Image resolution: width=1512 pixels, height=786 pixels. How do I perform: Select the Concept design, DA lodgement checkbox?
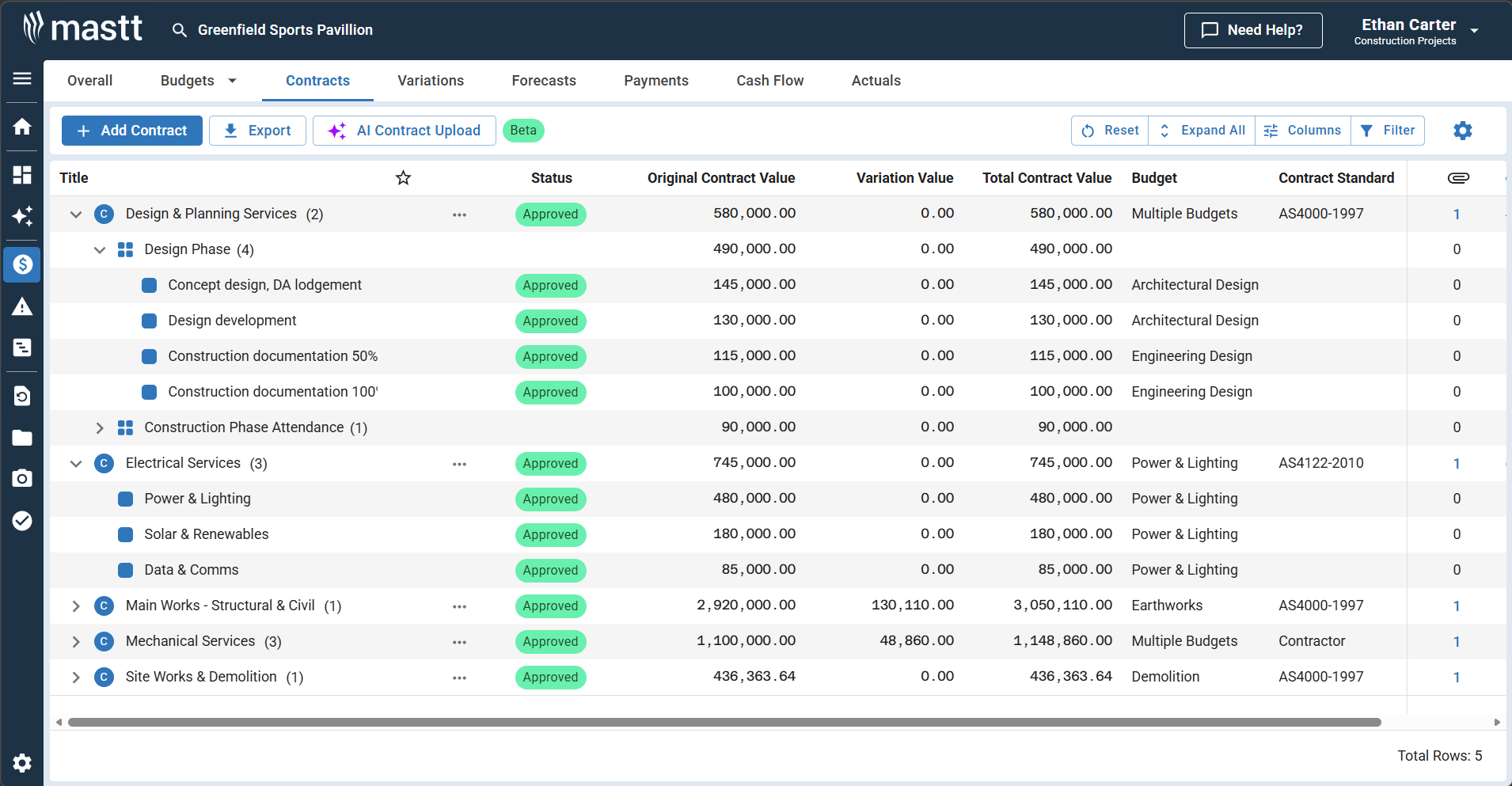pos(149,285)
